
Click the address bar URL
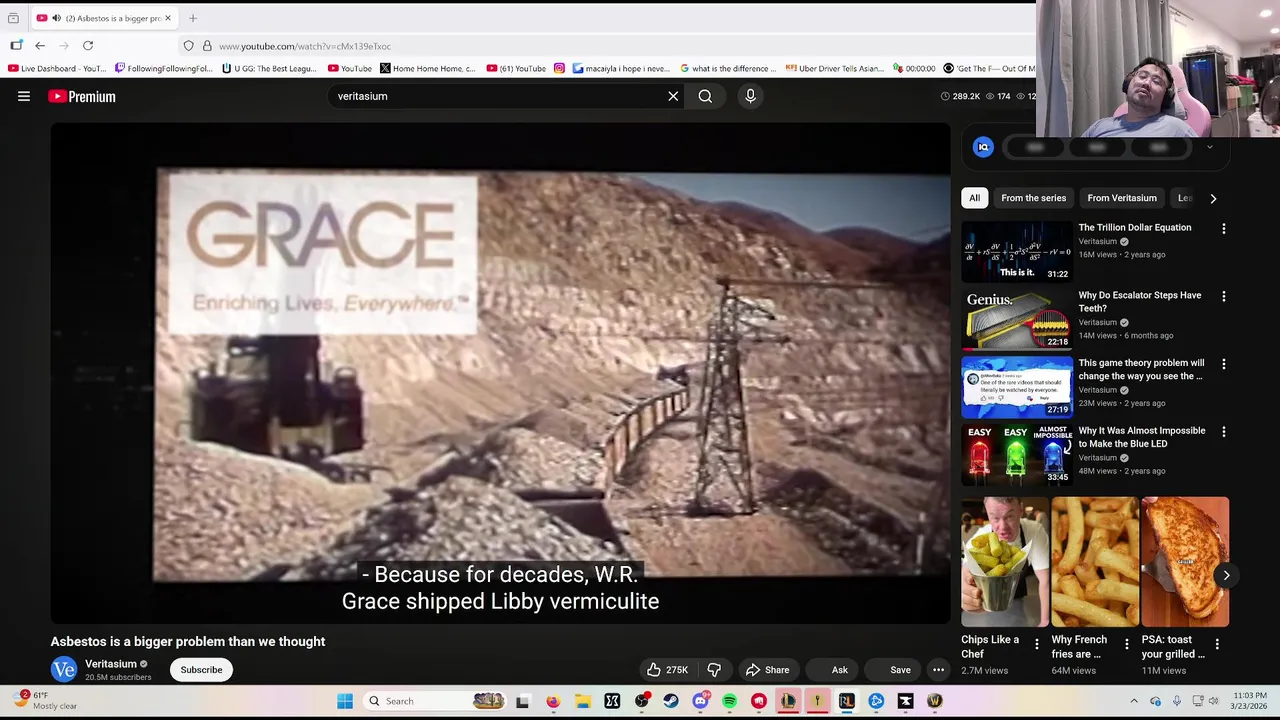tap(305, 46)
